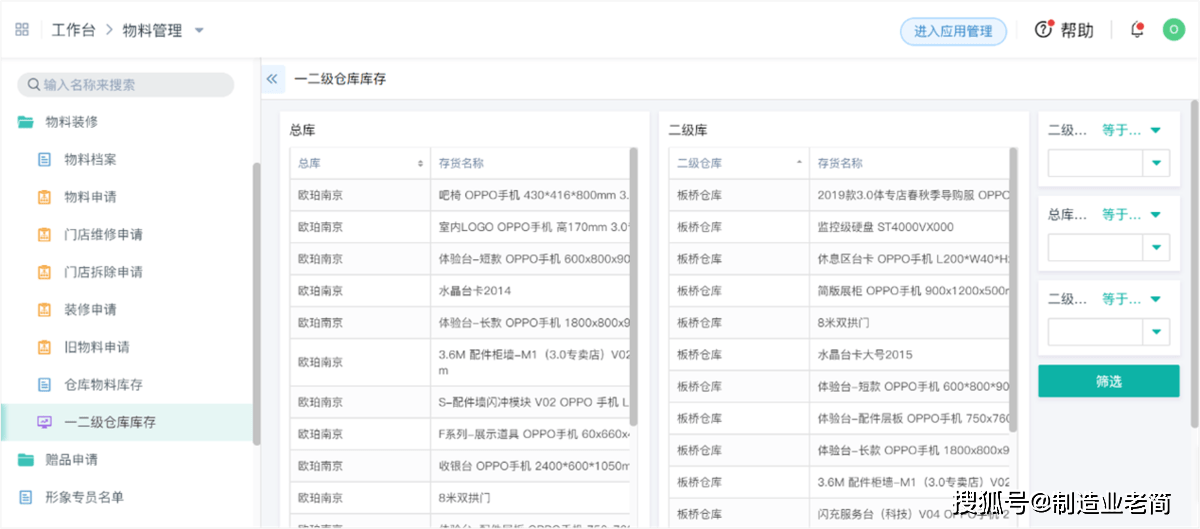Viewport: 1200px width, 529px height.
Task: Click the 帮助 link
Action: click(x=1077, y=30)
